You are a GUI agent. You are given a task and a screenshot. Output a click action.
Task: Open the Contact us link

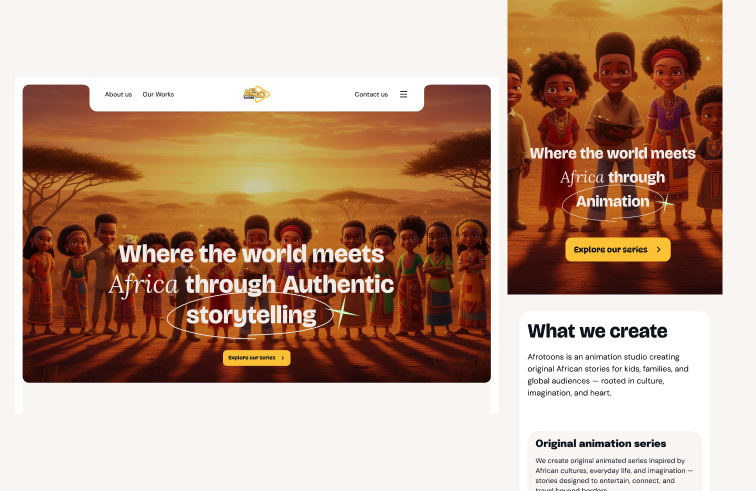371,95
